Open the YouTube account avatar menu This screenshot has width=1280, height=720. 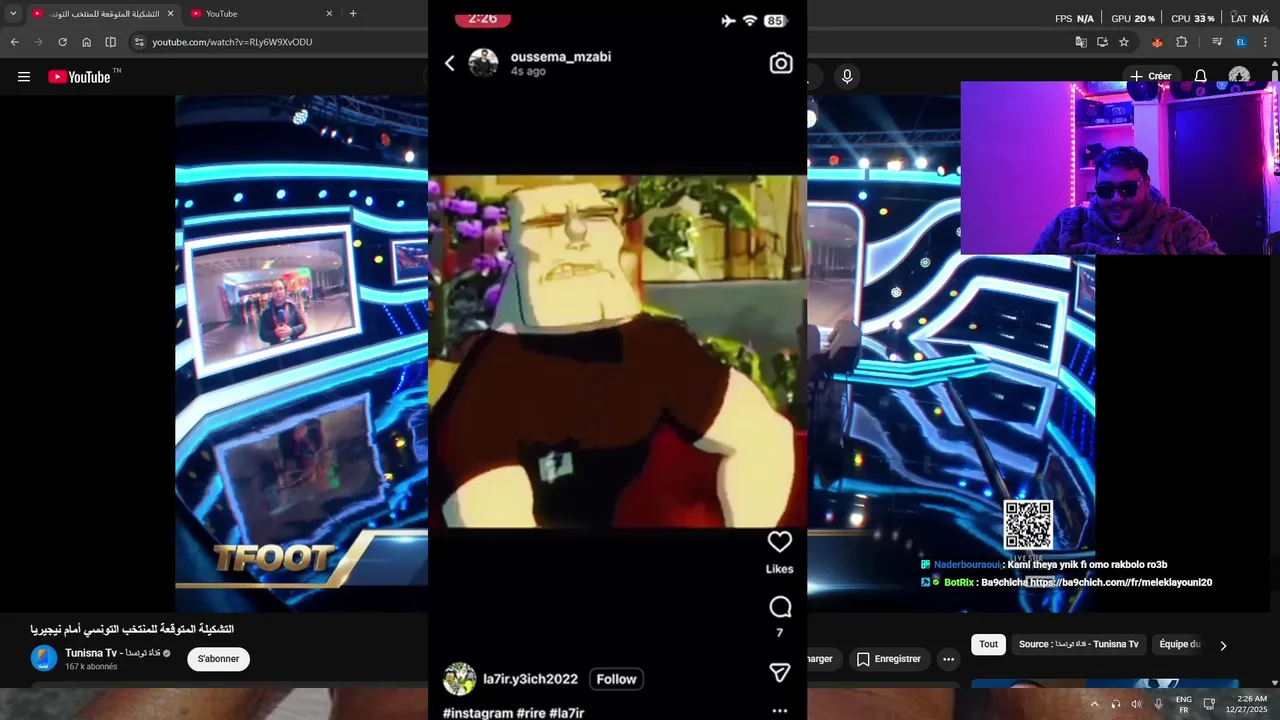[x=1239, y=76]
